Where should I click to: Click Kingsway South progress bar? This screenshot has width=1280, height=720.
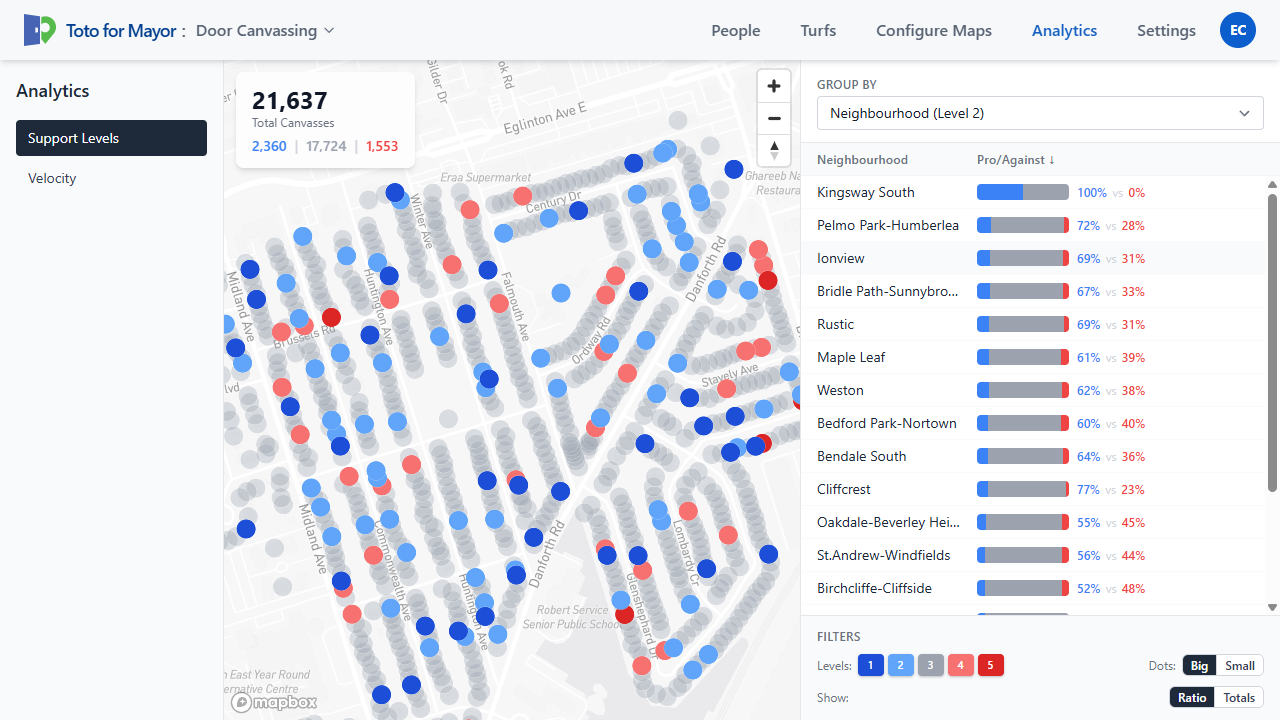[x=1023, y=192]
